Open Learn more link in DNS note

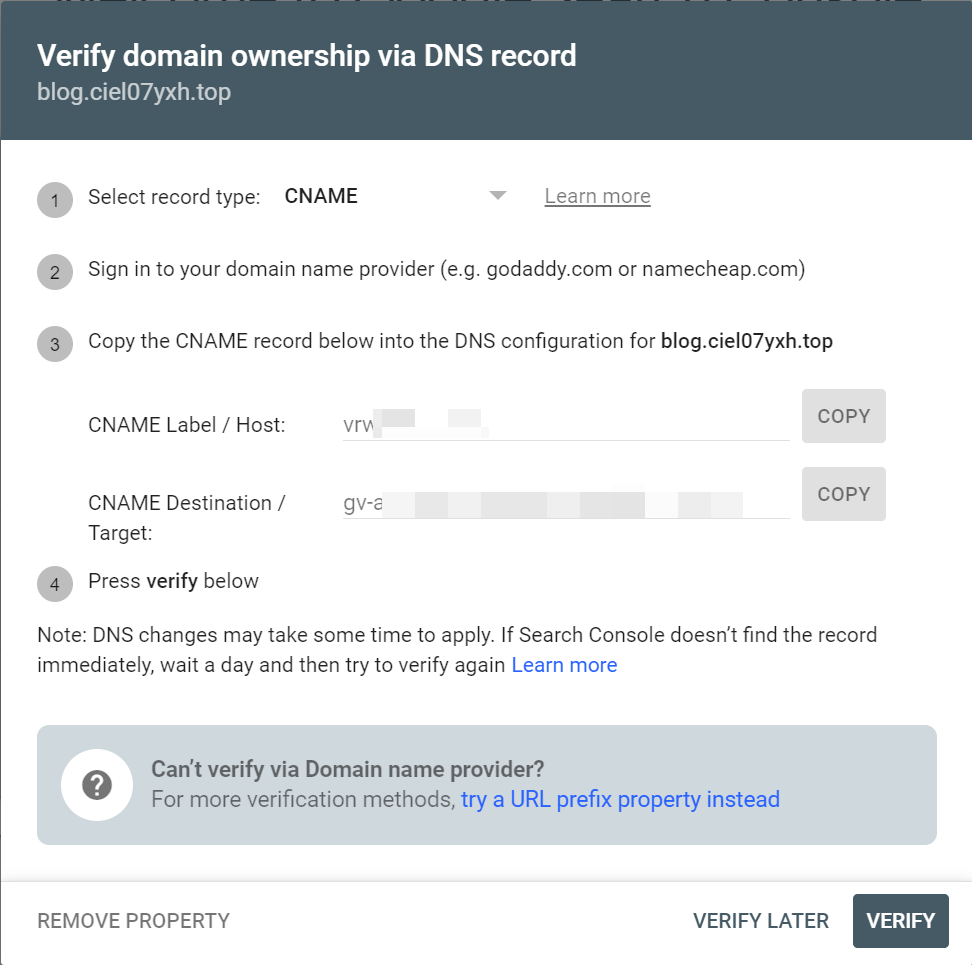(564, 665)
